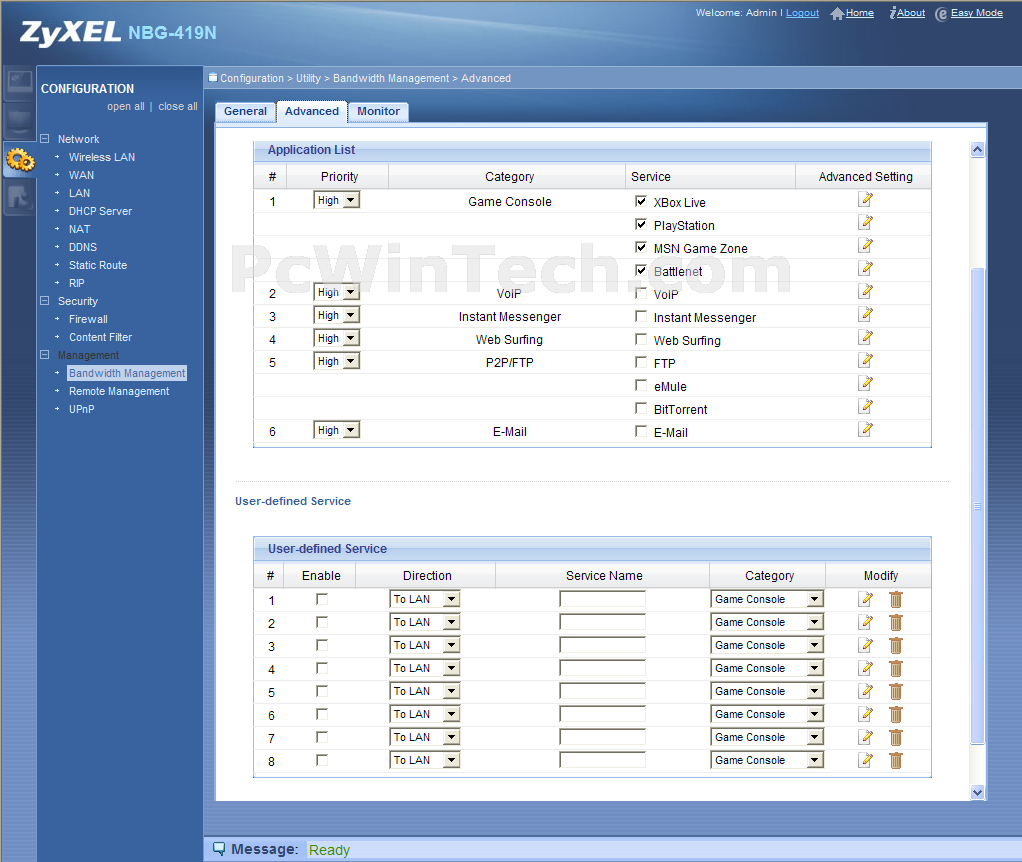Uncheck the MSN Game Zone service
Screen dimensions: 1022x862
coord(641,247)
